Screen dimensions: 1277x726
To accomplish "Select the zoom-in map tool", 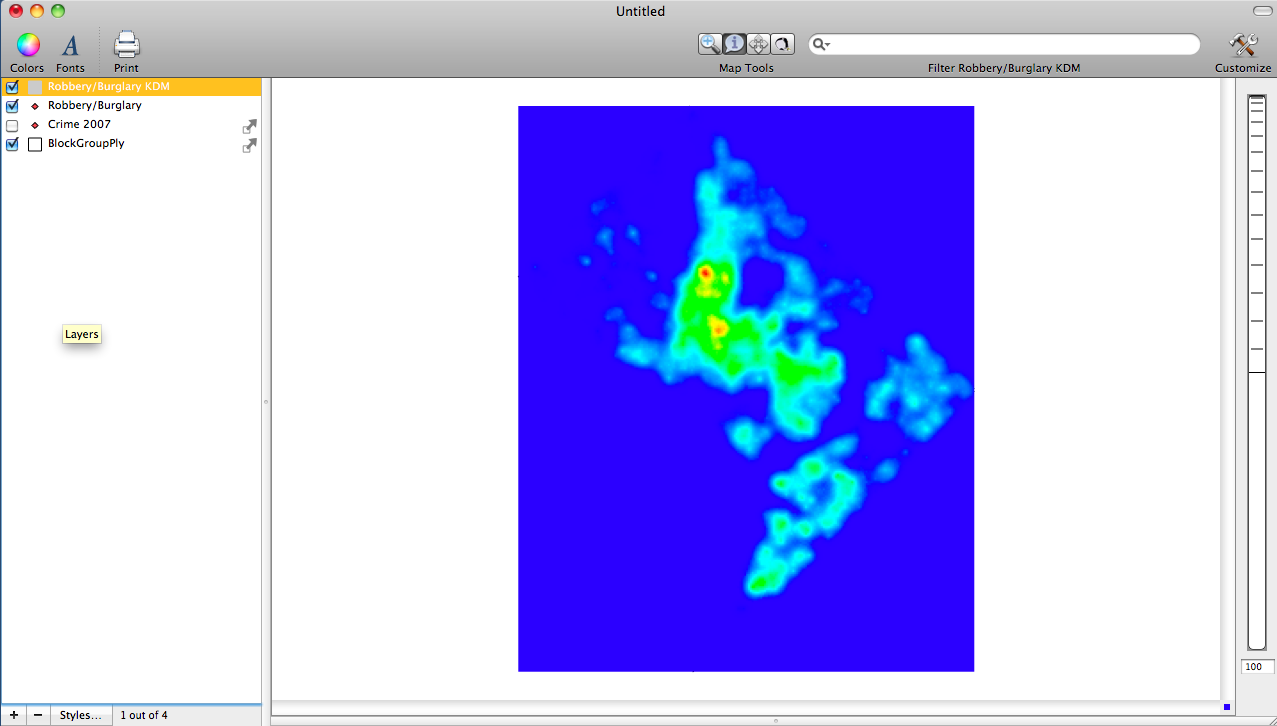I will [710, 43].
